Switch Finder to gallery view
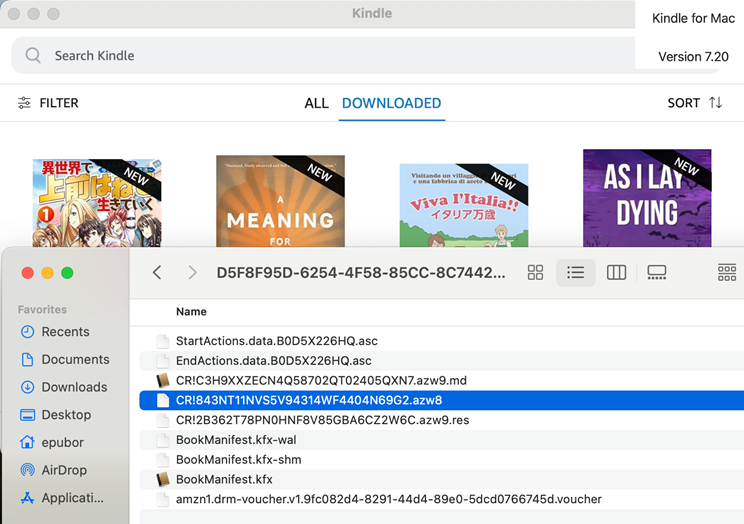The image size is (744, 524). pyautogui.click(x=657, y=272)
